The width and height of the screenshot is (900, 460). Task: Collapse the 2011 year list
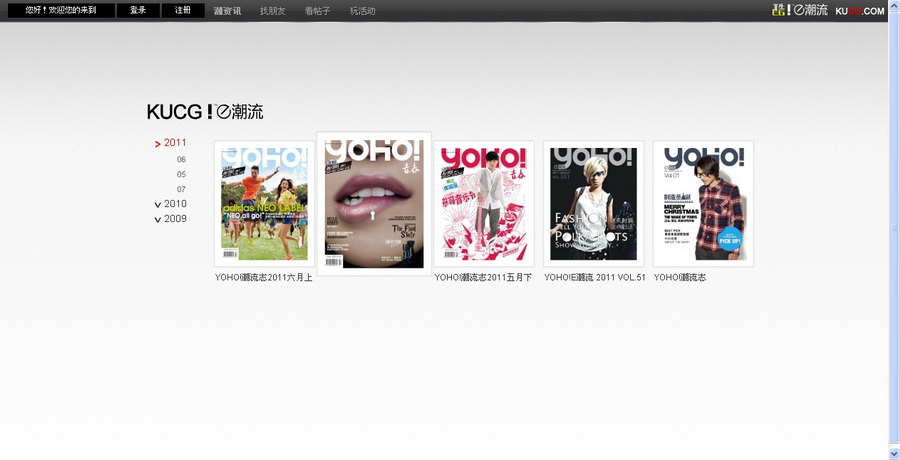[x=170, y=143]
